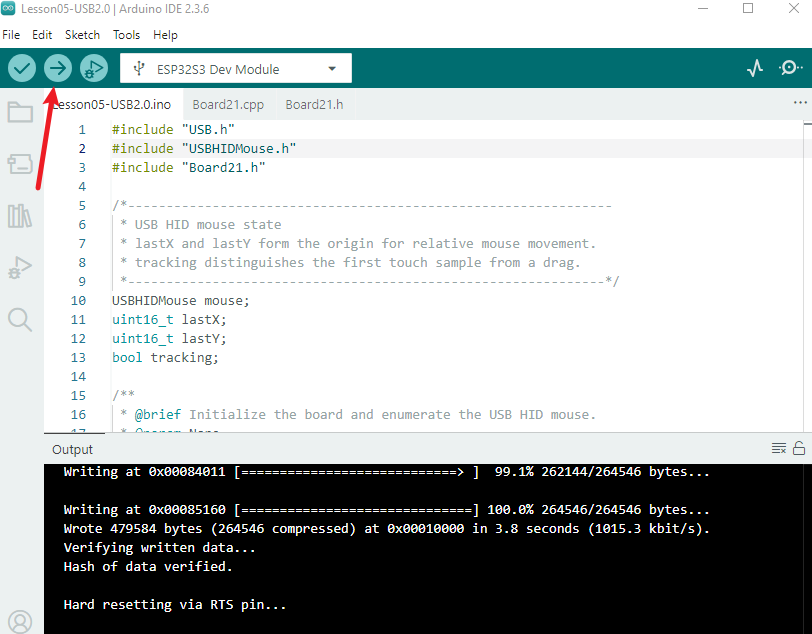Open the Serial Plotter
The height and width of the screenshot is (634, 812).
pyautogui.click(x=755, y=68)
